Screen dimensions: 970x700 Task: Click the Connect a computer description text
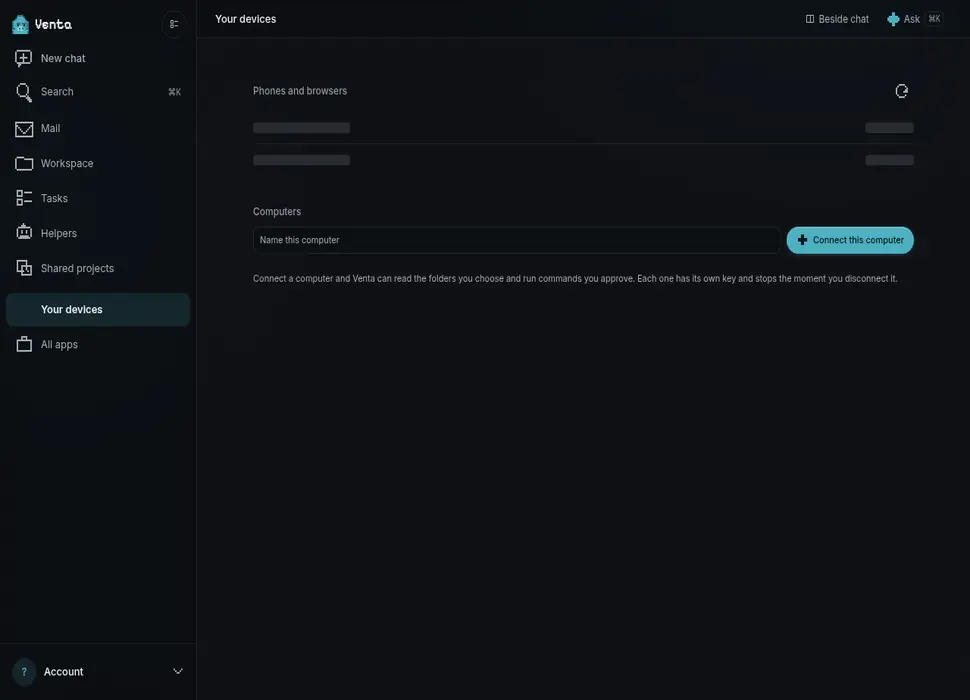coord(575,278)
